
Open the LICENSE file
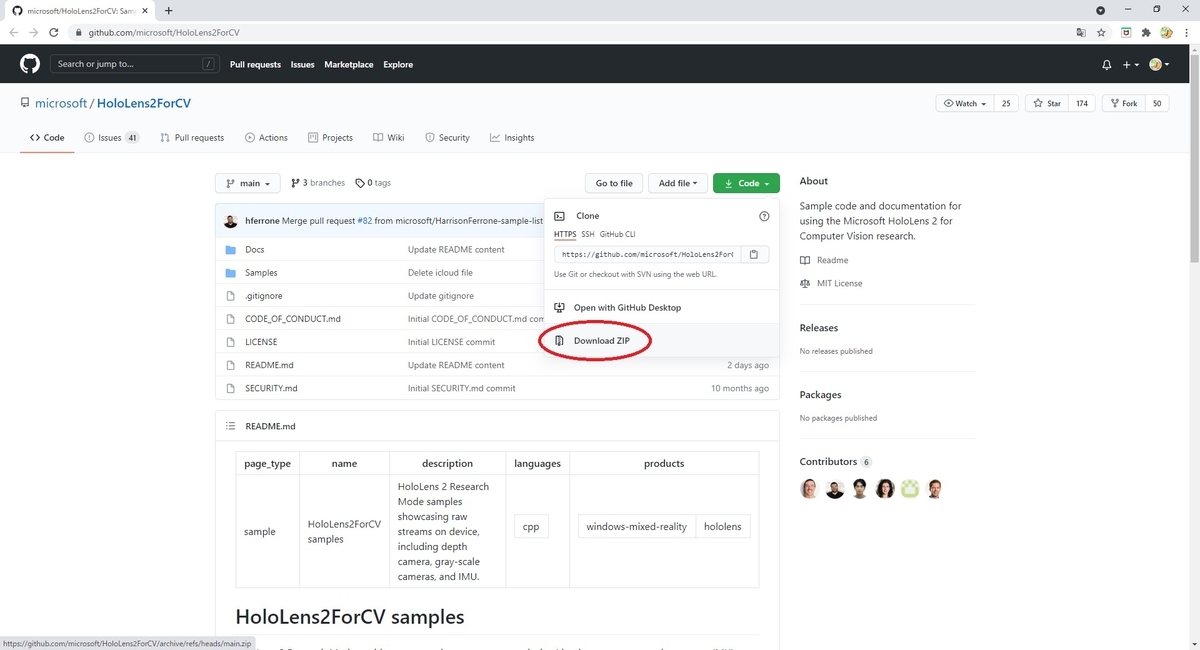pyautogui.click(x=261, y=342)
